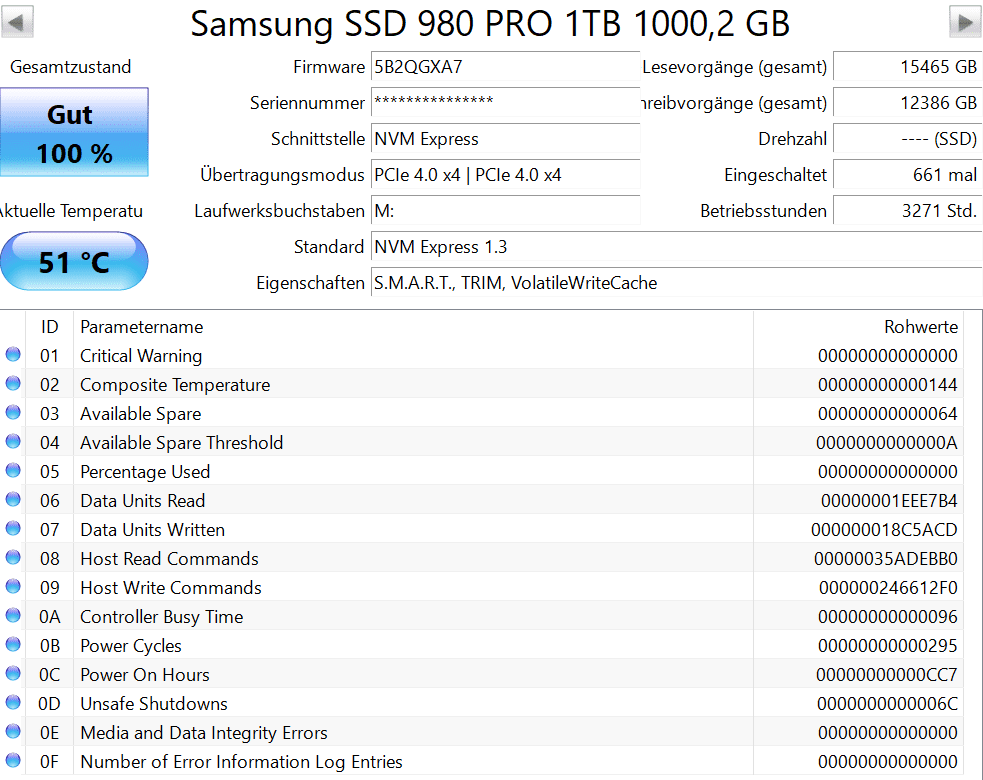
Task: Click raw value 0000000000006C
Action: point(887,704)
